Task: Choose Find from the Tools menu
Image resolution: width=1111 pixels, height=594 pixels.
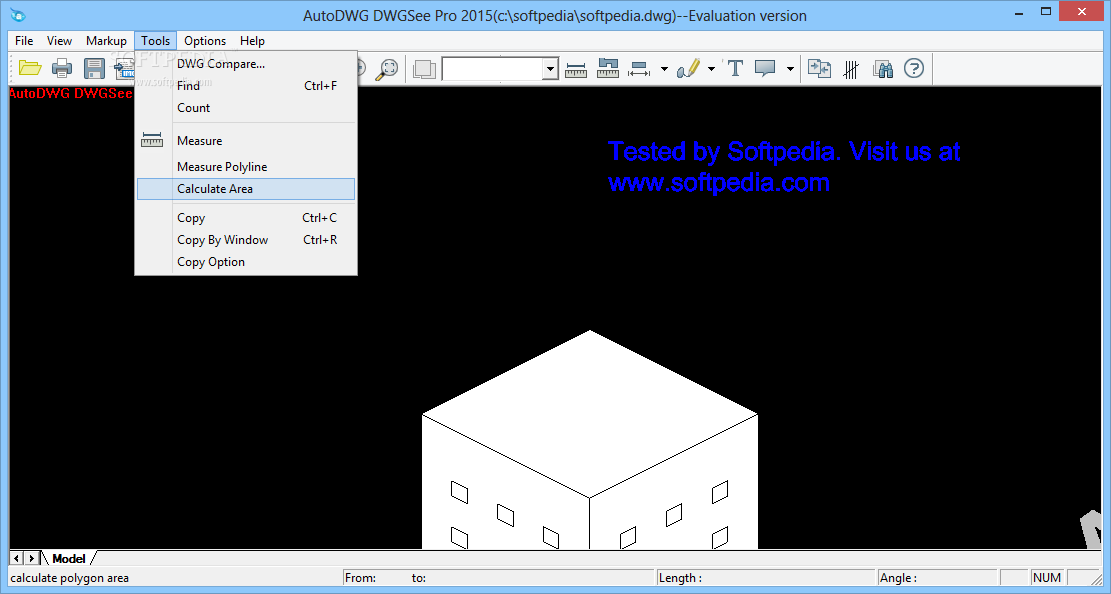Action: click(x=246, y=86)
